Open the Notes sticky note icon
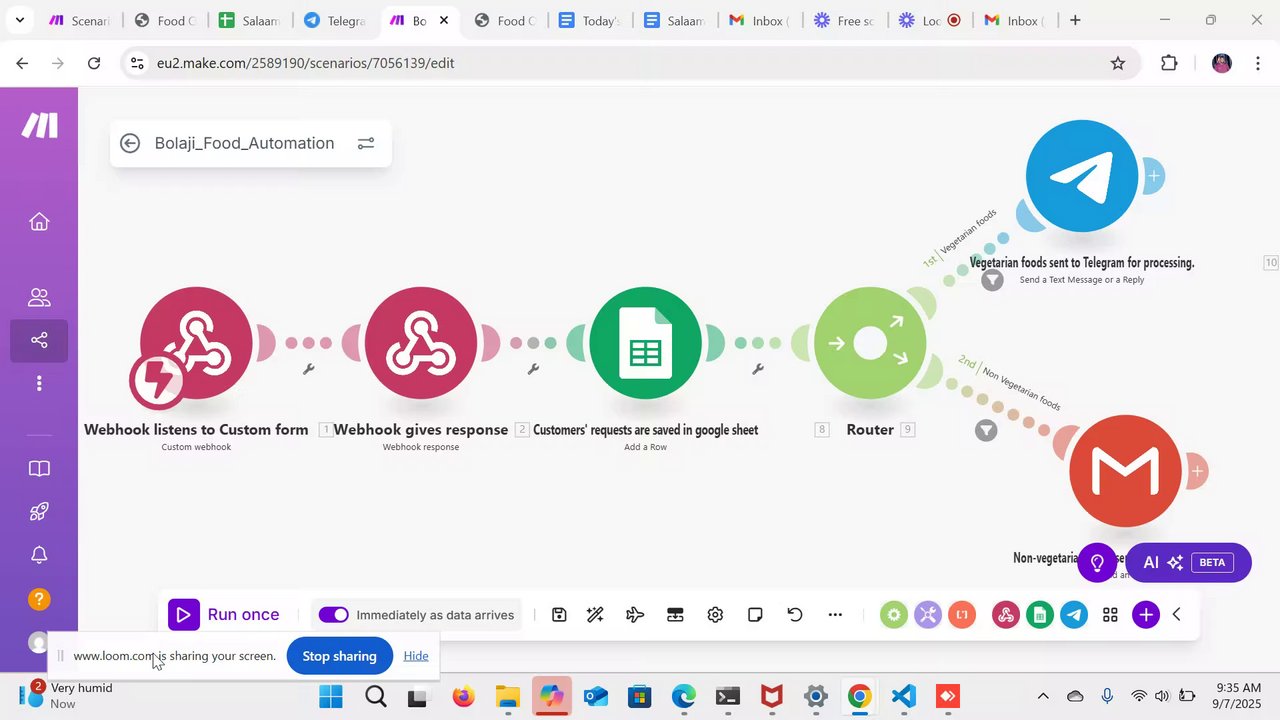Viewport: 1280px width, 720px height. click(x=755, y=615)
